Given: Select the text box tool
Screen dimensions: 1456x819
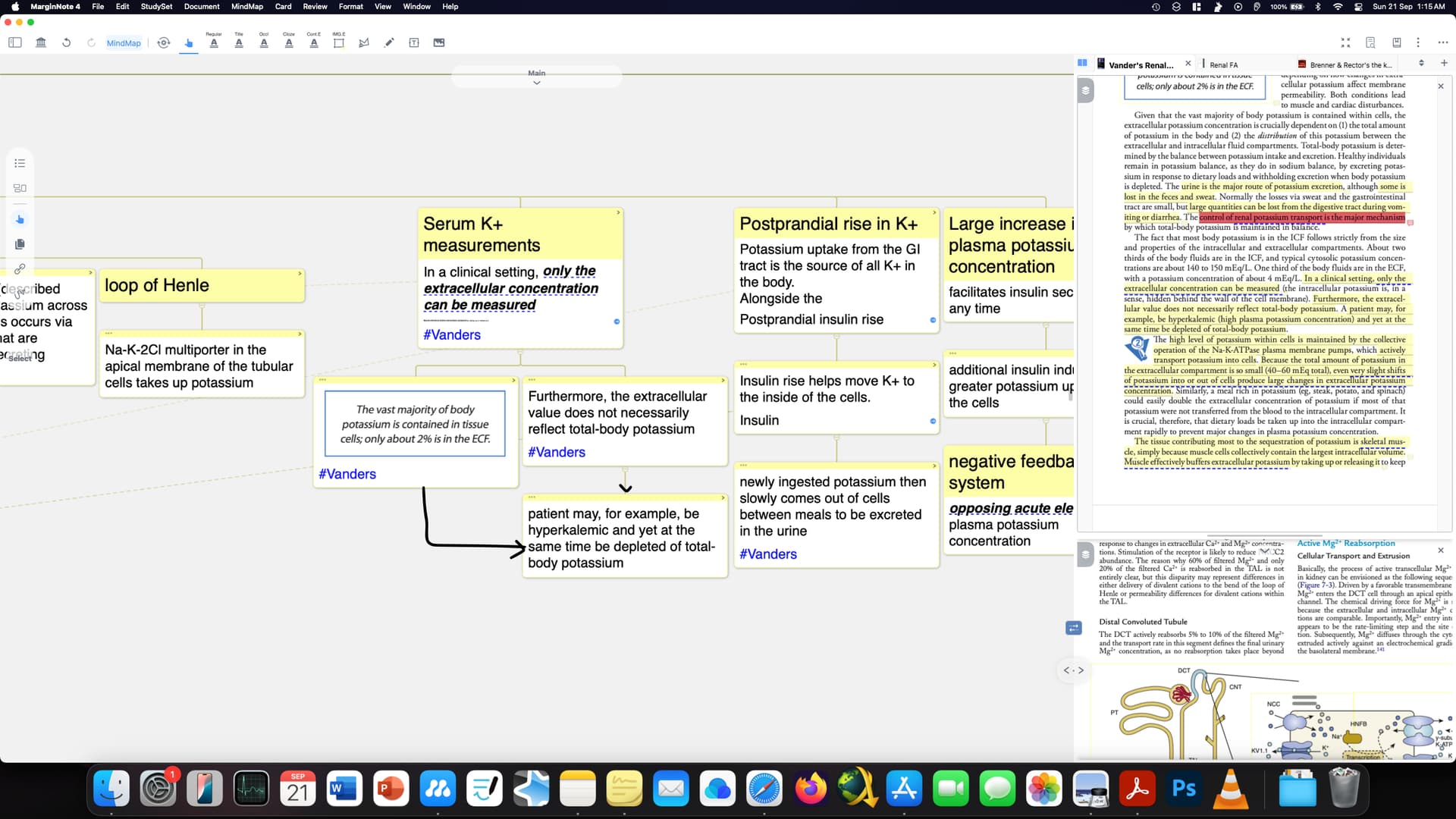Looking at the screenshot, I should [414, 42].
